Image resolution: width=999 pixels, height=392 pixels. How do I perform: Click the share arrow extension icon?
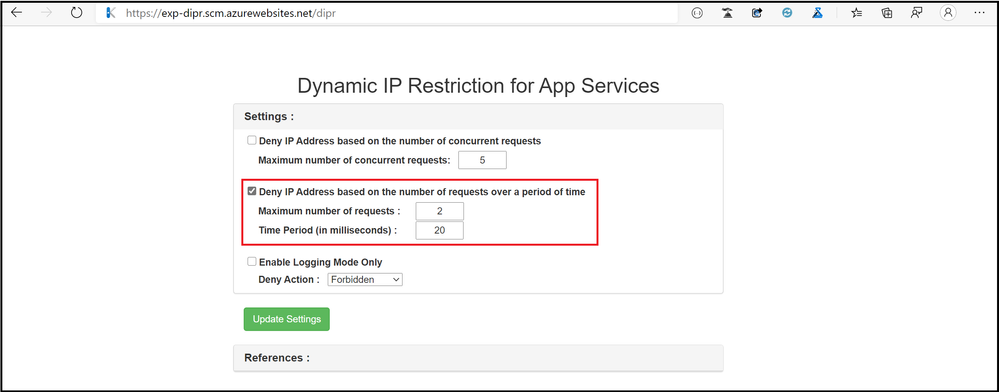pyautogui.click(x=757, y=13)
